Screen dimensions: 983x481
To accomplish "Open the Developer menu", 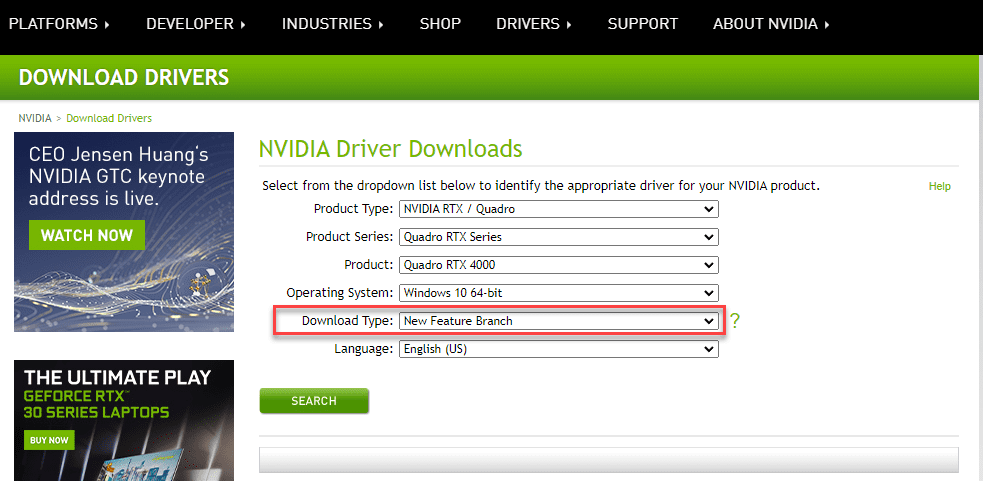I will [x=196, y=24].
